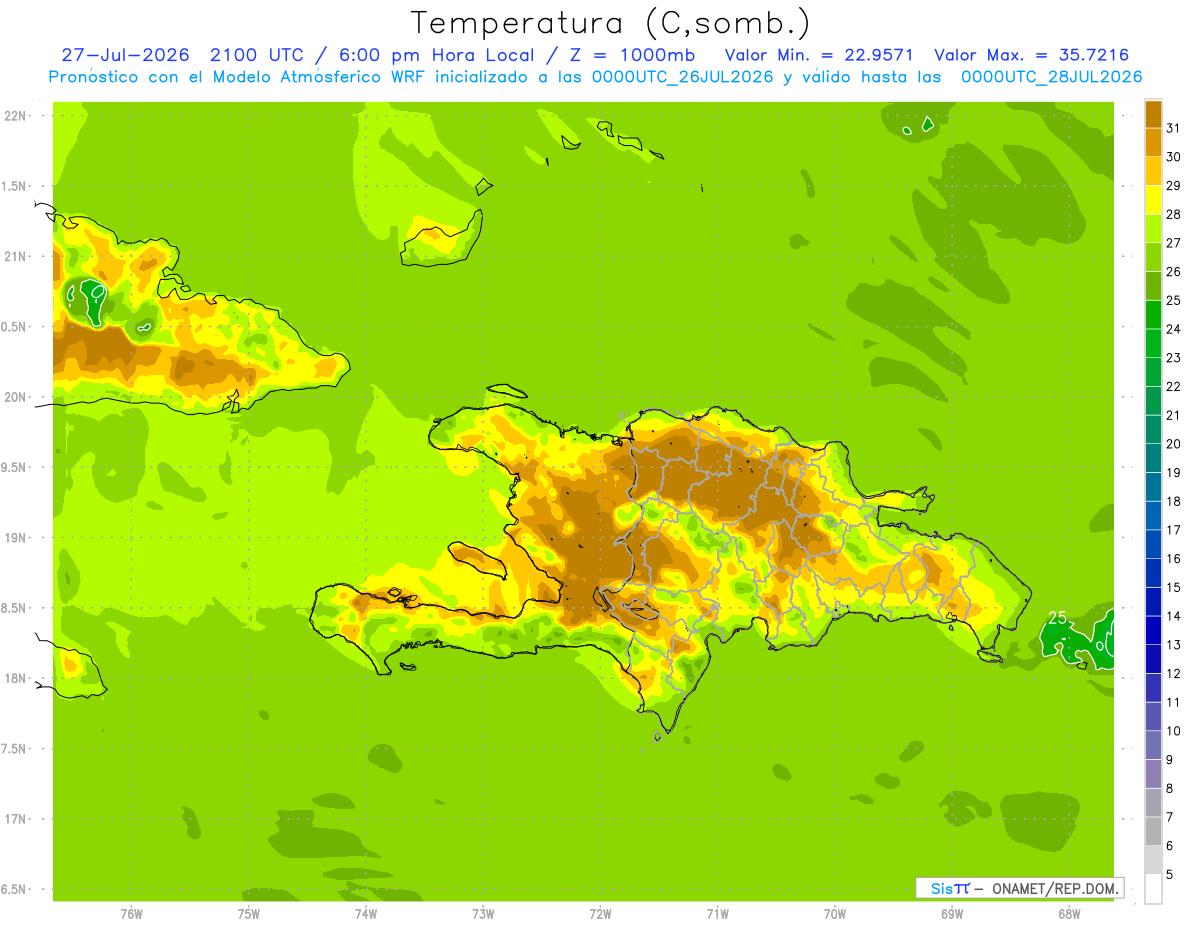The height and width of the screenshot is (927, 1200).
Task: Click the "ONAMET/REP.DOM." credit text
Action: pyautogui.click(x=1055, y=888)
